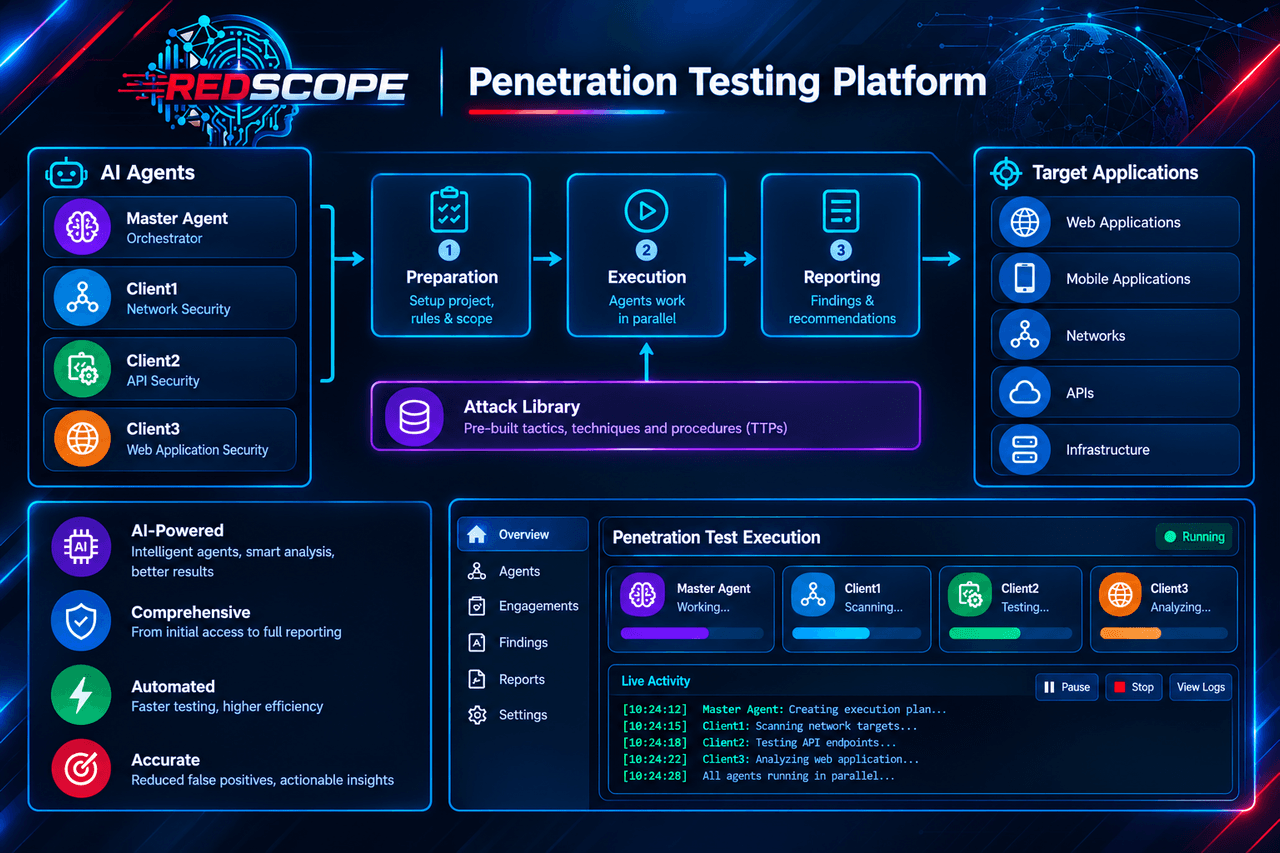Image resolution: width=1280 pixels, height=853 pixels.
Task: Open the Overview sidebar item
Action: (523, 535)
